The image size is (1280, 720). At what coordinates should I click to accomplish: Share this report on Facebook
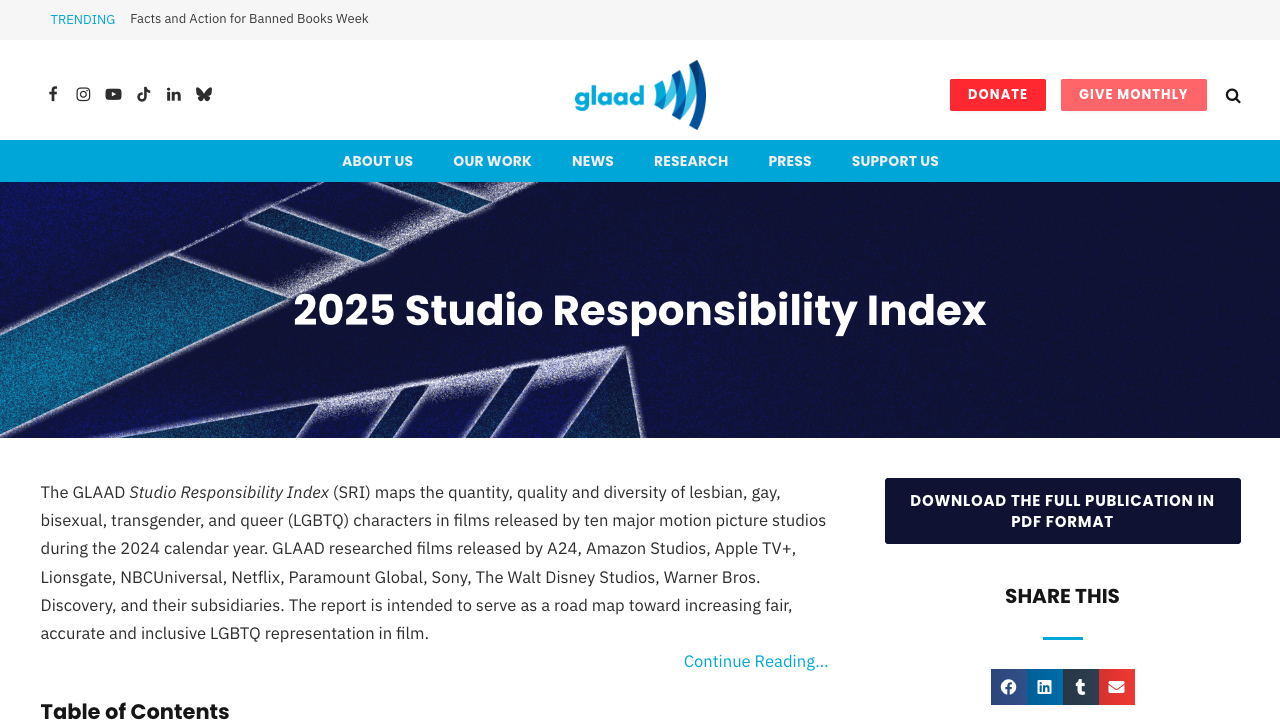point(1009,687)
